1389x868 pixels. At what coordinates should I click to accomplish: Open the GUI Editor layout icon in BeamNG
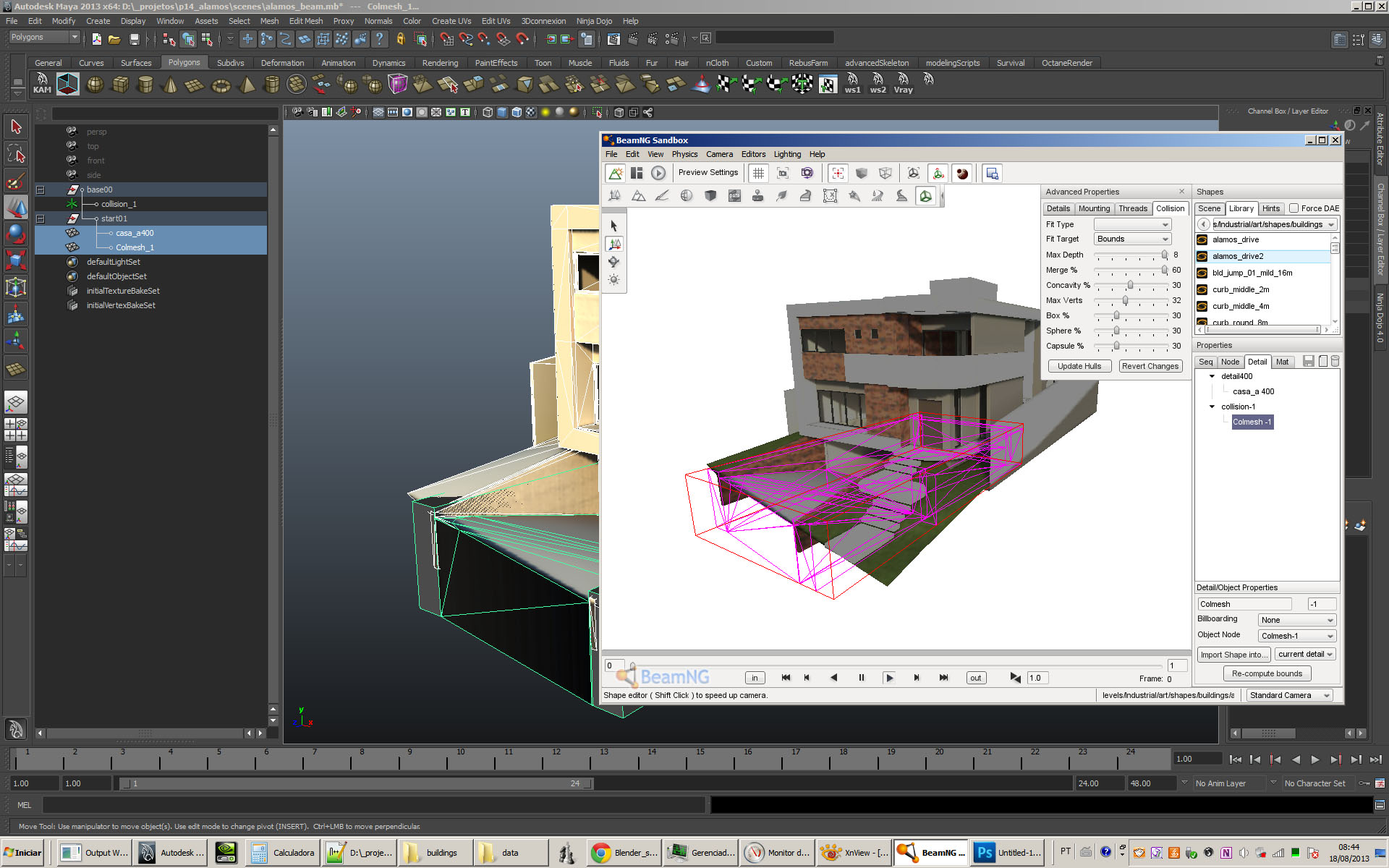637,173
